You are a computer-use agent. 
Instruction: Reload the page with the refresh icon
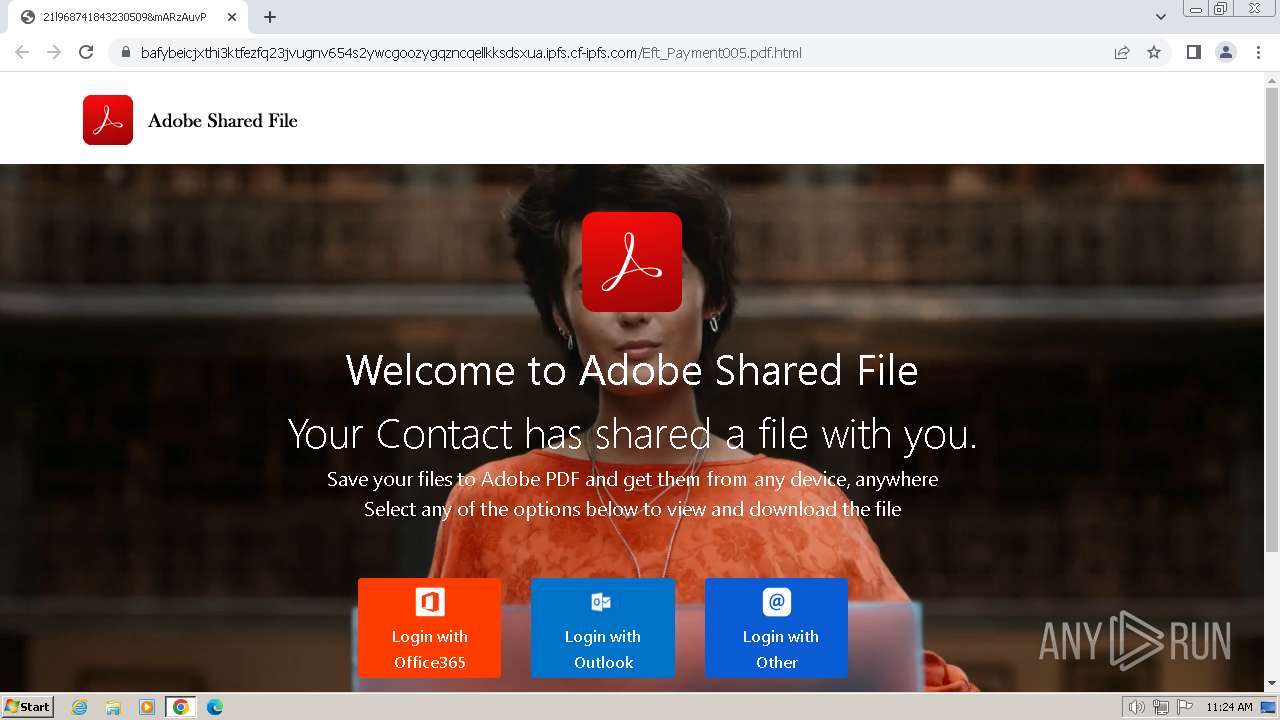click(x=86, y=52)
